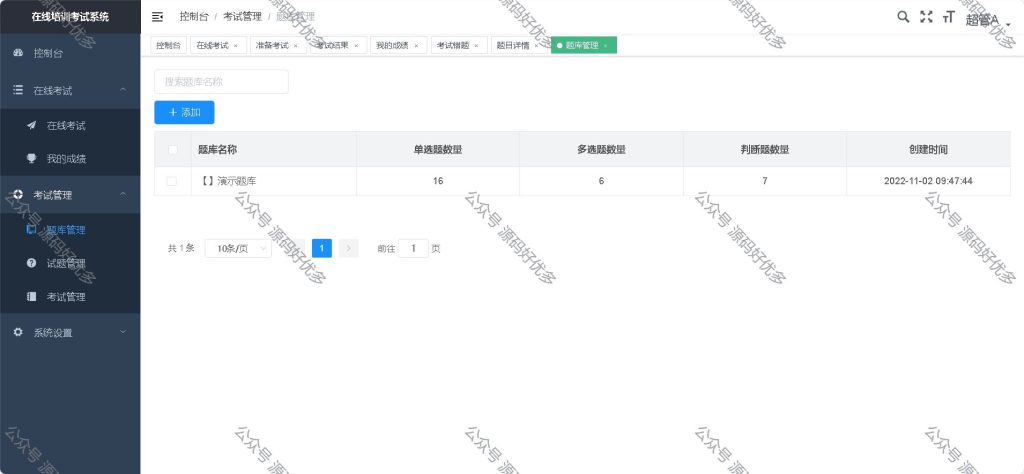Toggle the select-all checkbox in table header
This screenshot has height=474, width=1024.
point(172,150)
